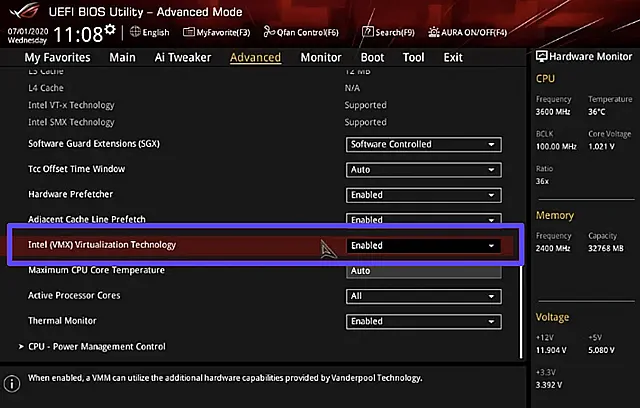Open Adjacent Cache Line Prefetch dropdown
The width and height of the screenshot is (640, 408).
pyautogui.click(x=424, y=219)
